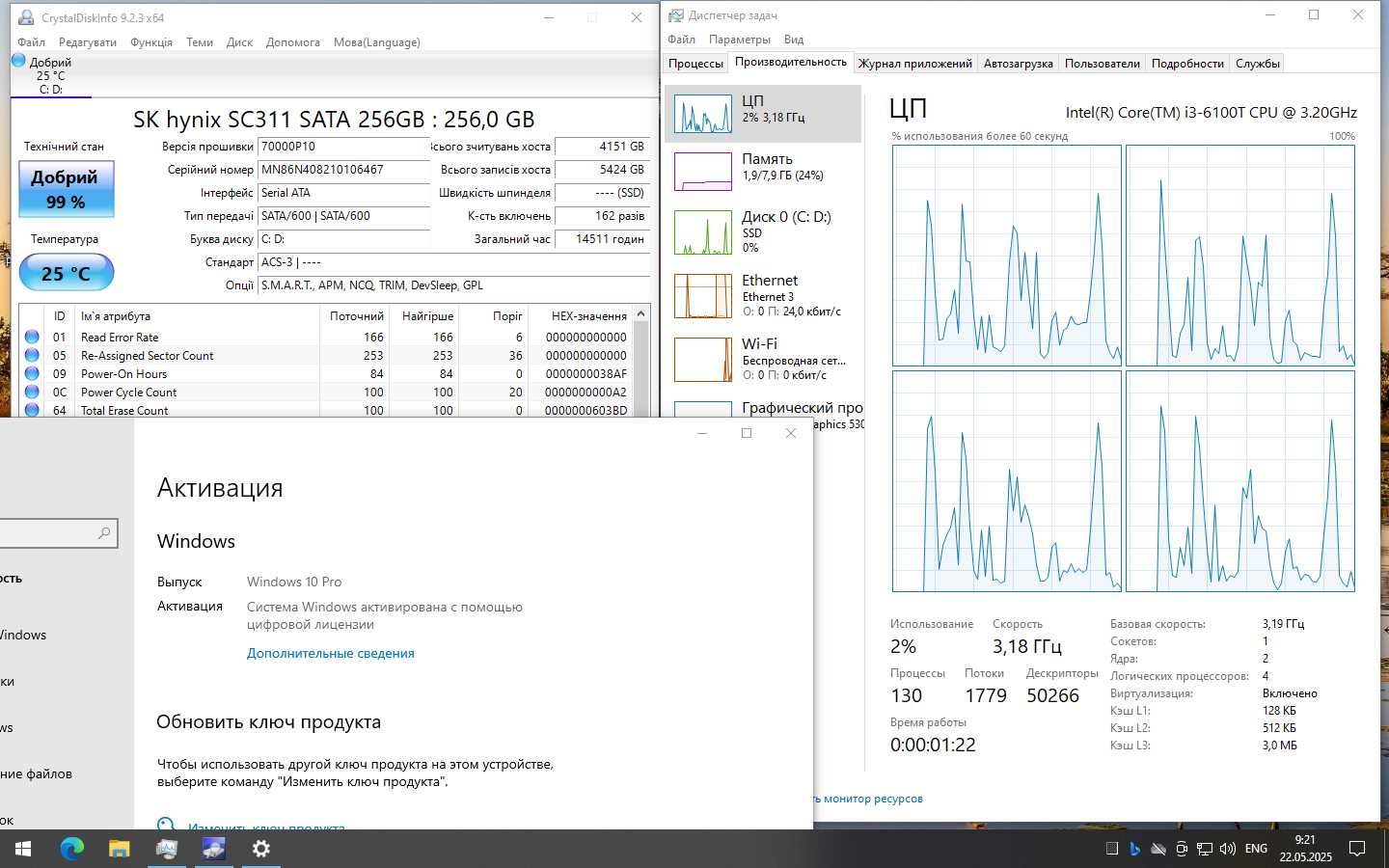Switch to Автозагрузка tab
Screen dimensions: 1389x868
tap(1018, 64)
